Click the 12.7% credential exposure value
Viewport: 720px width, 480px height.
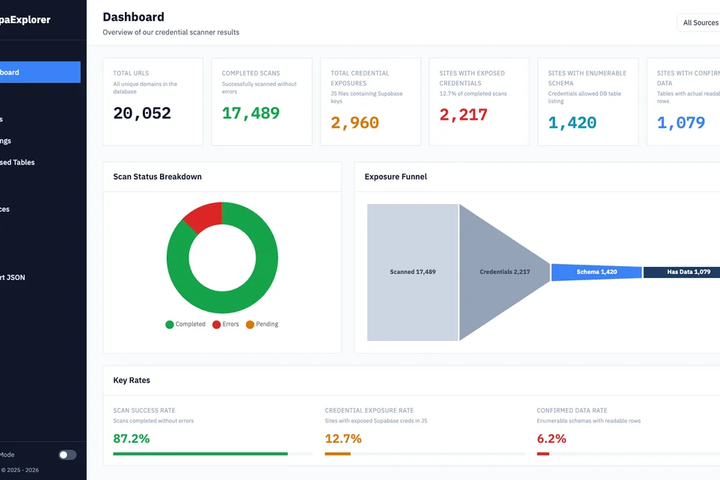pos(343,439)
